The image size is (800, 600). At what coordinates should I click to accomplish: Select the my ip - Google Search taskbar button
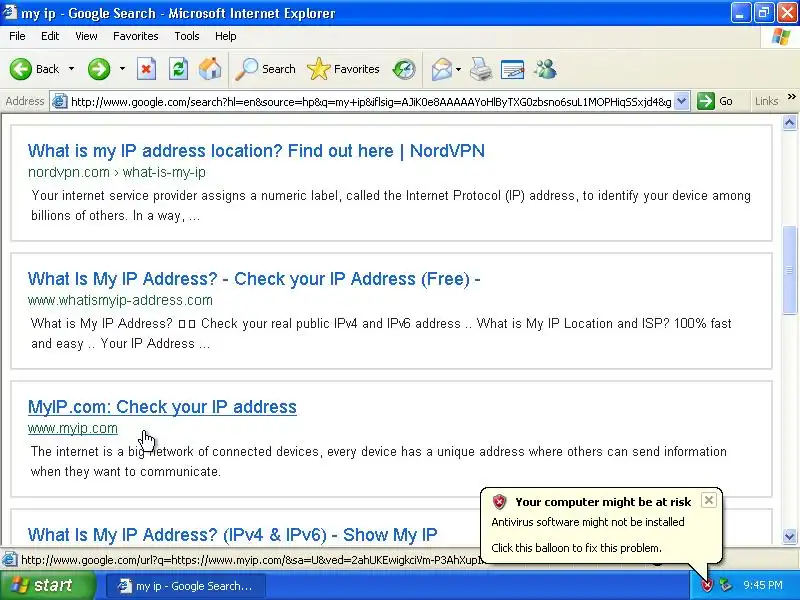tap(186, 586)
